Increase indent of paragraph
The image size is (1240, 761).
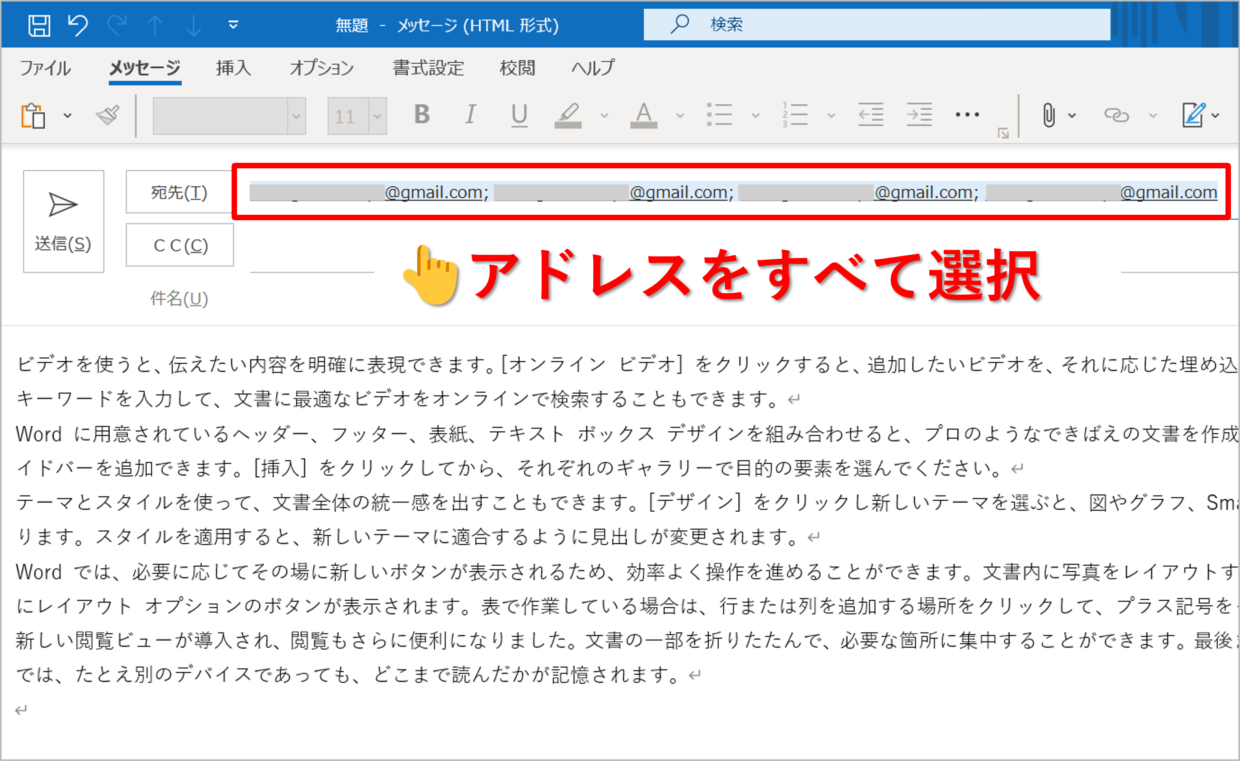tap(919, 116)
